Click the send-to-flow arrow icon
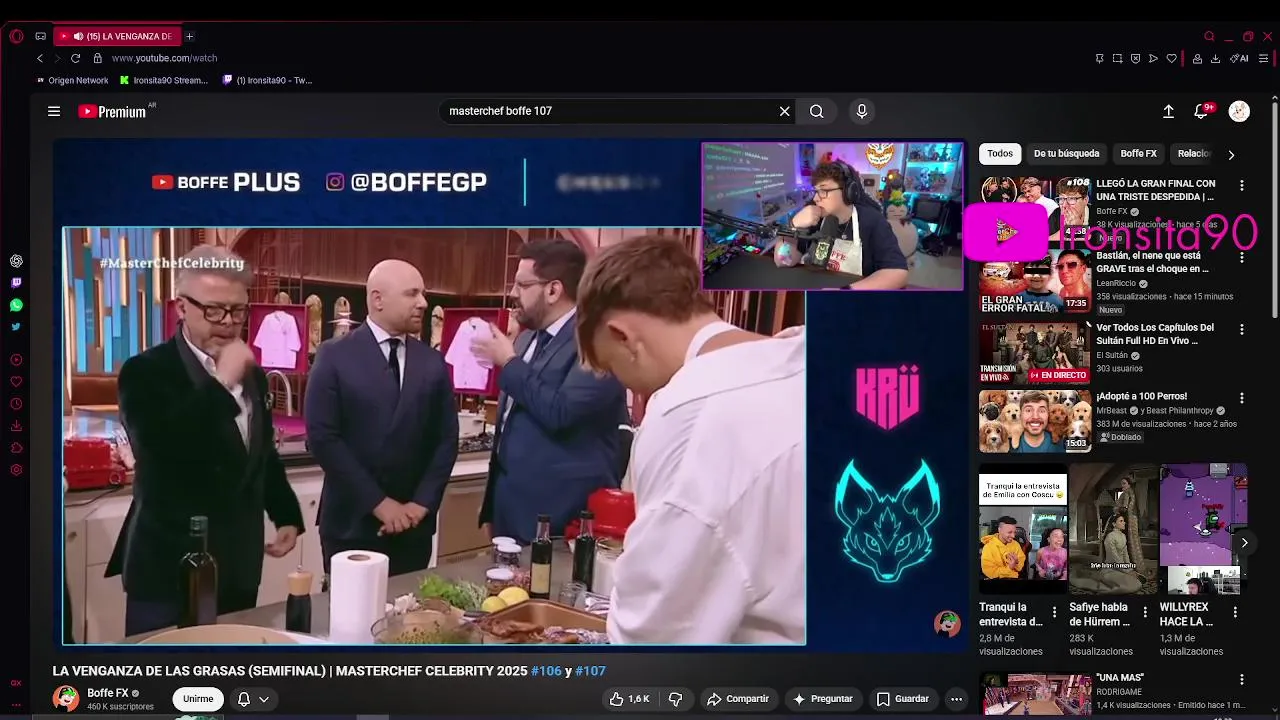This screenshot has height=720, width=1280. [x=1153, y=58]
